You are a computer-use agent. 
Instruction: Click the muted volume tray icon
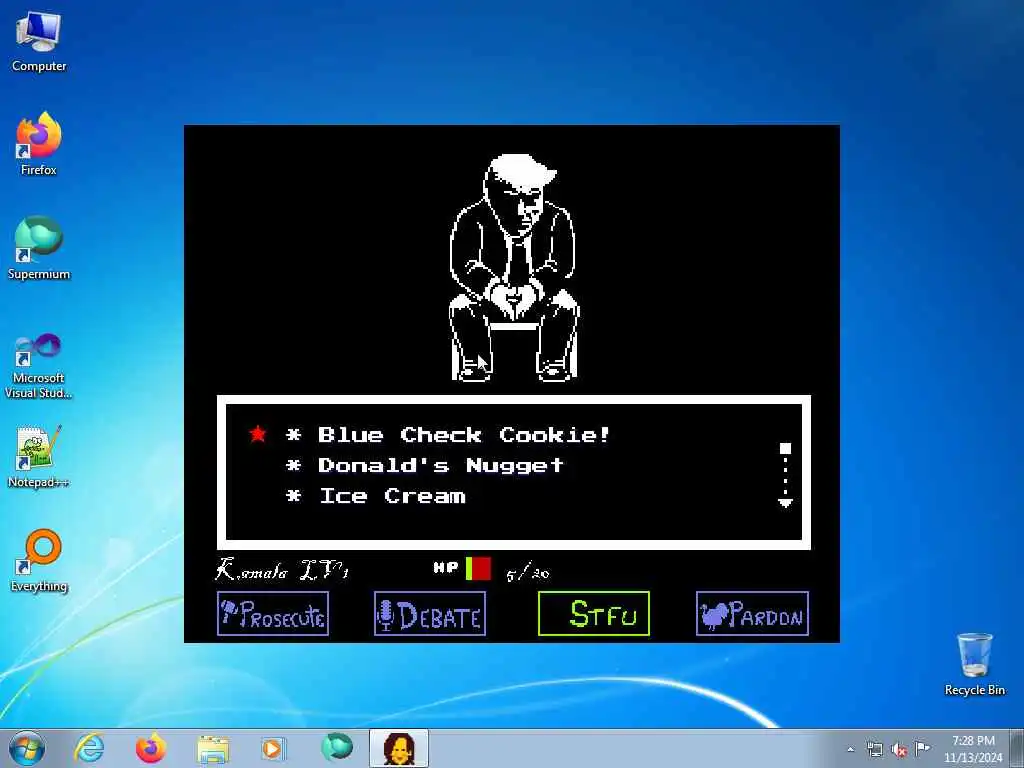pyautogui.click(x=899, y=749)
